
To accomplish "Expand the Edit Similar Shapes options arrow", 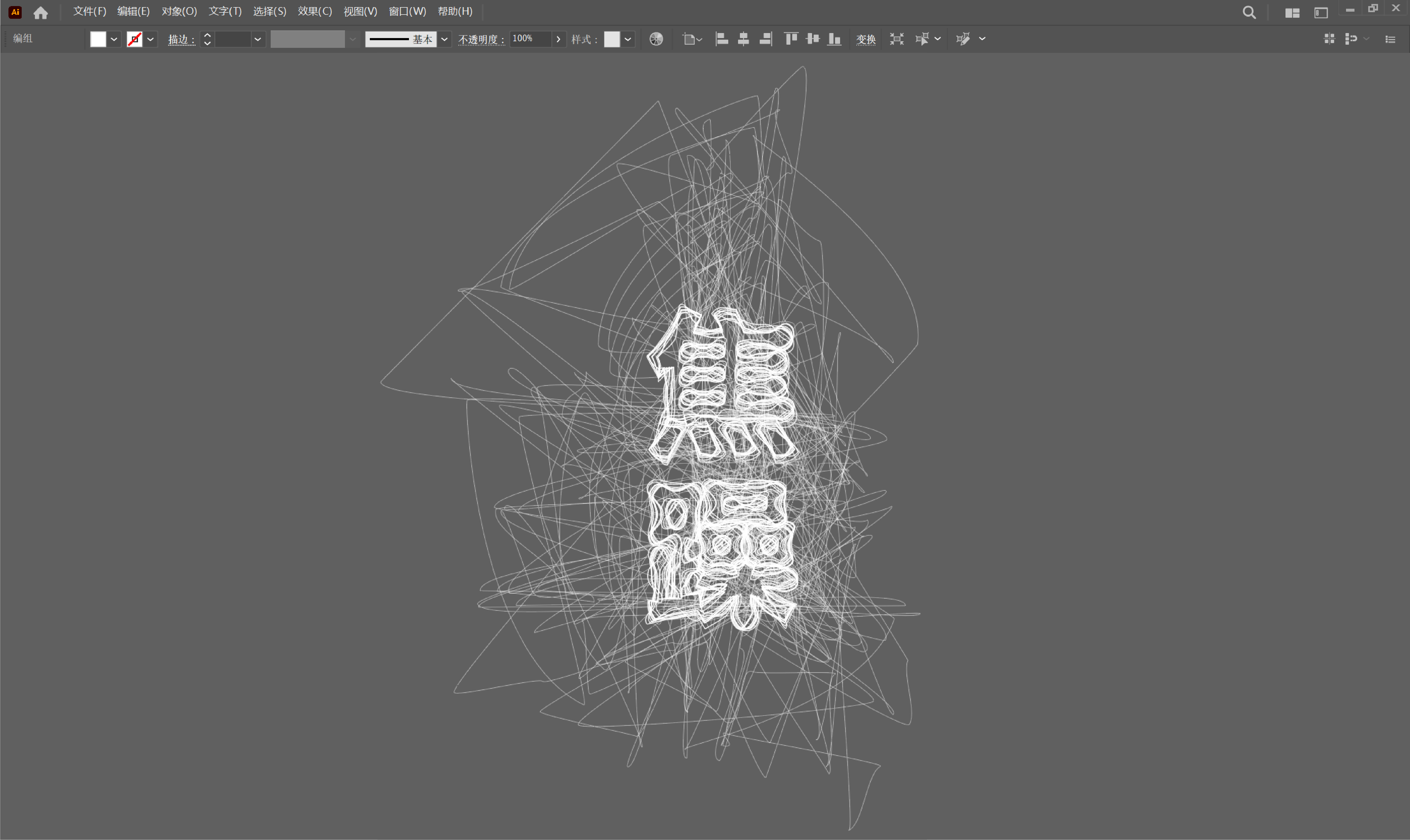I will (x=982, y=39).
